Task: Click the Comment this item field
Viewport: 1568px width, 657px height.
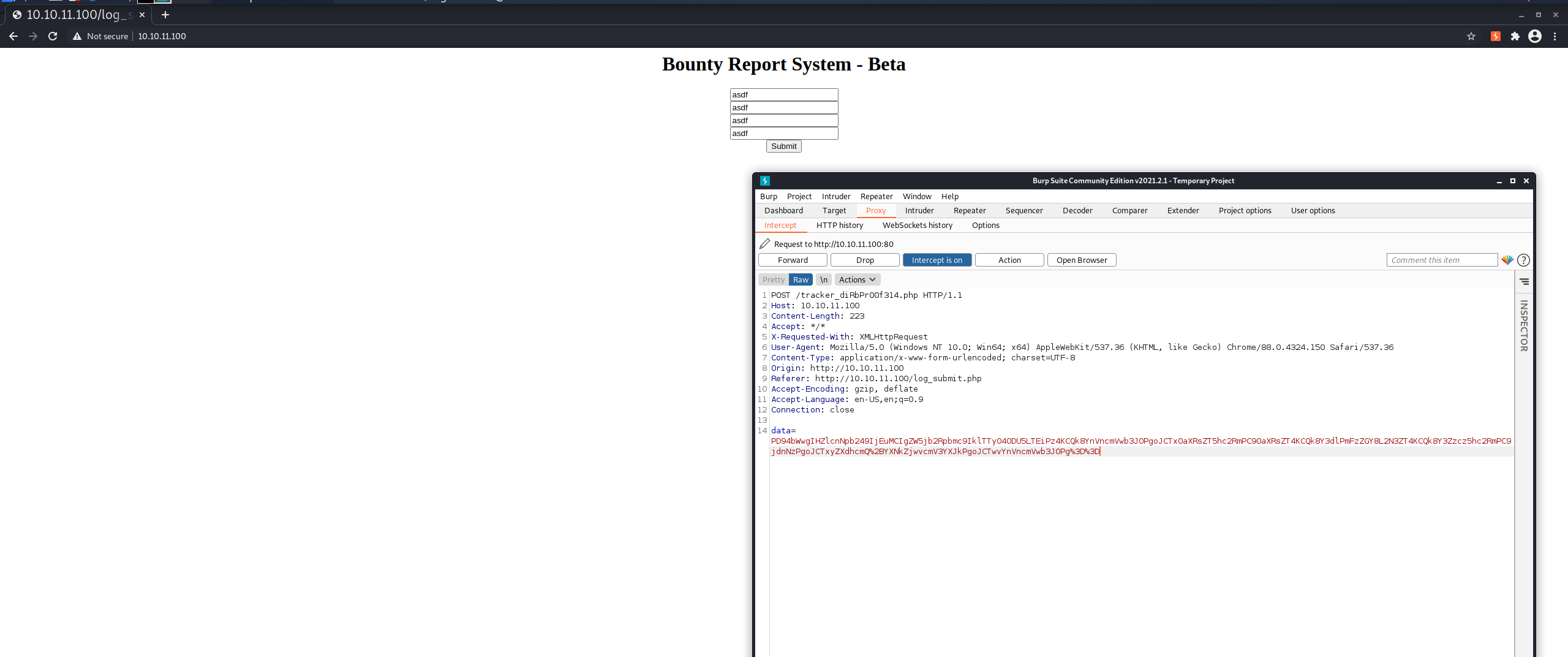Action: click(1442, 260)
